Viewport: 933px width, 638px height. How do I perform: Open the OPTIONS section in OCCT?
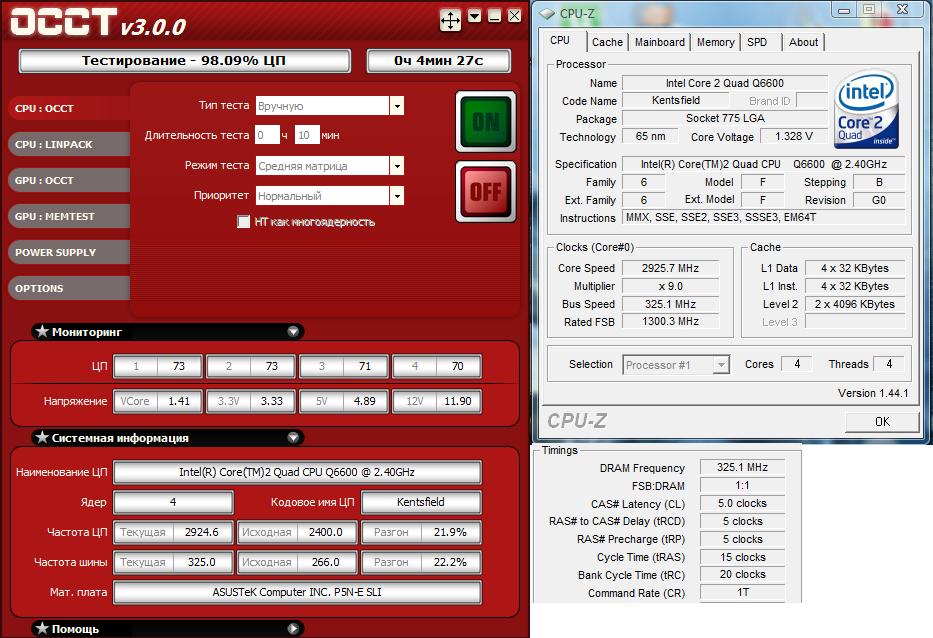(x=68, y=288)
